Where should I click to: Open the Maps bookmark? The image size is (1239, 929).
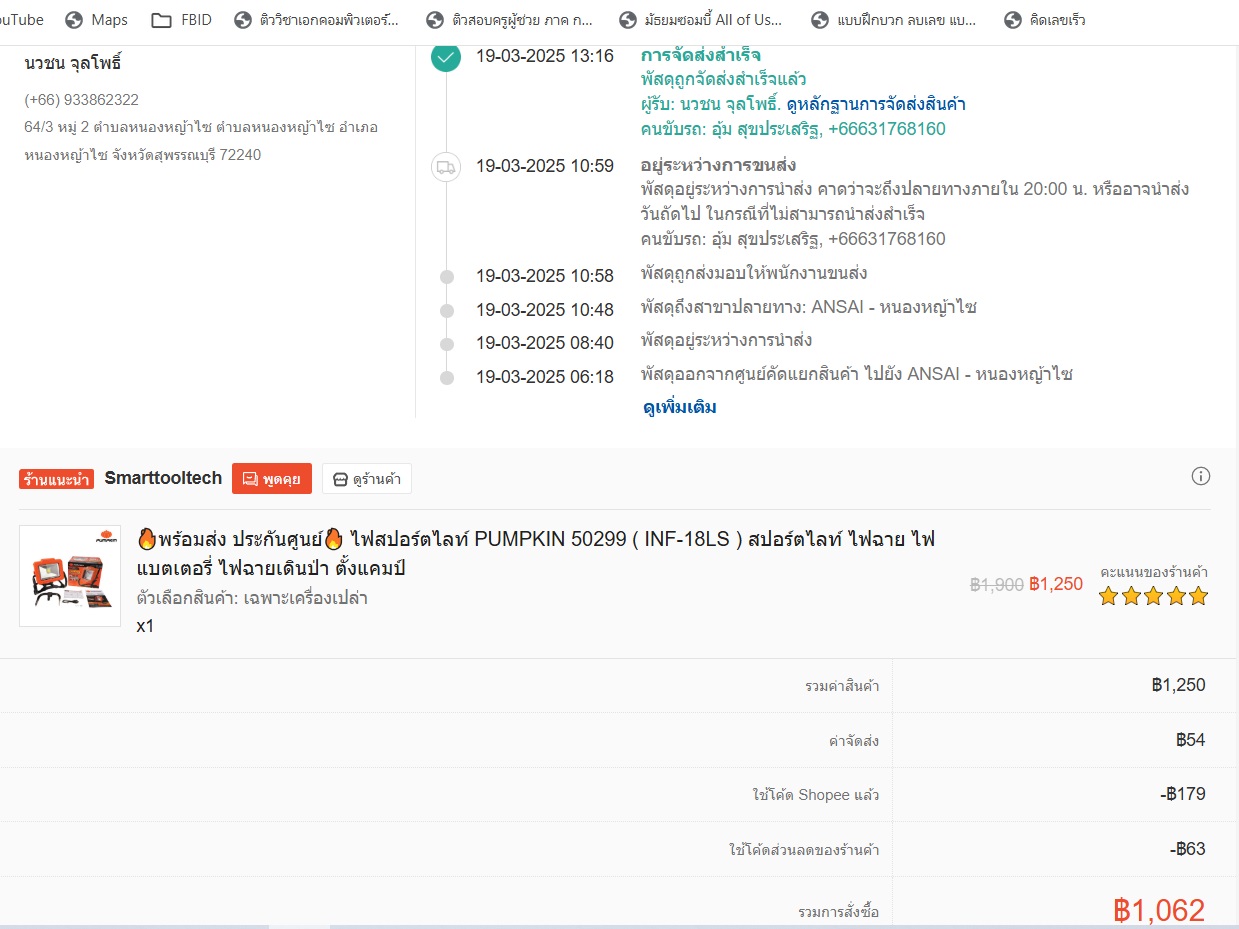pyautogui.click(x=97, y=20)
